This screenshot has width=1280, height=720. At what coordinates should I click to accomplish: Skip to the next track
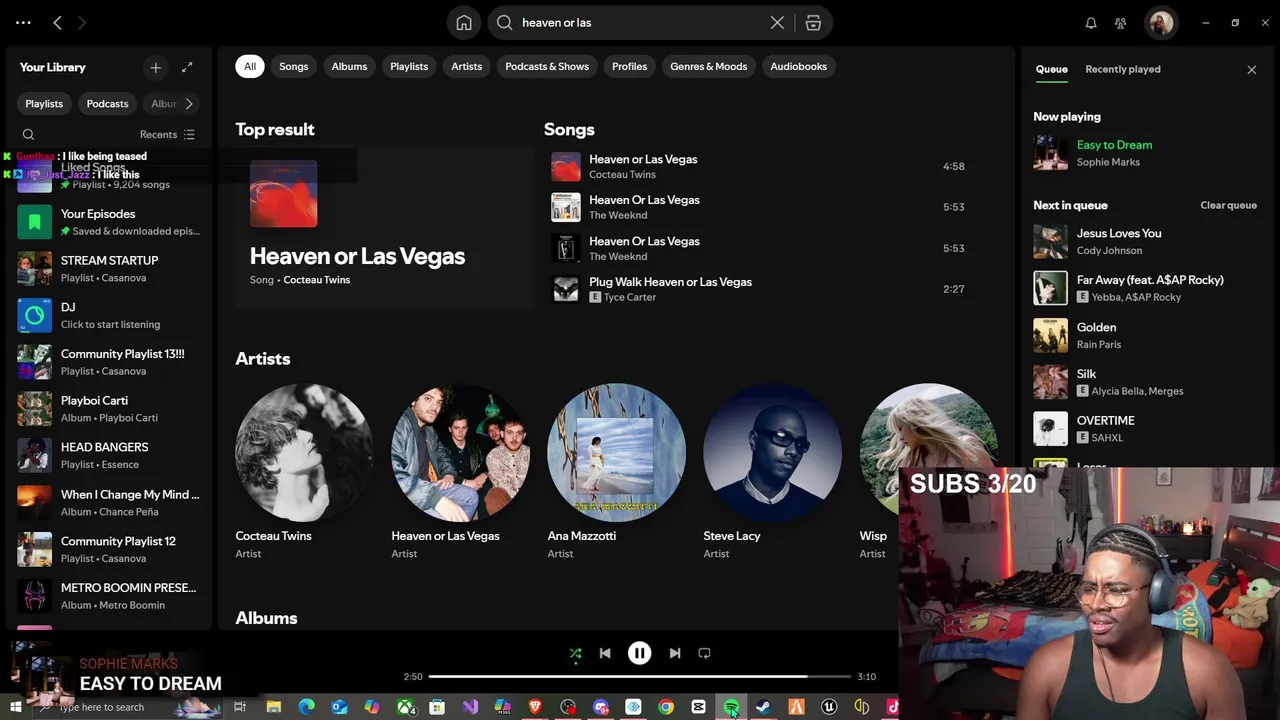click(x=674, y=653)
